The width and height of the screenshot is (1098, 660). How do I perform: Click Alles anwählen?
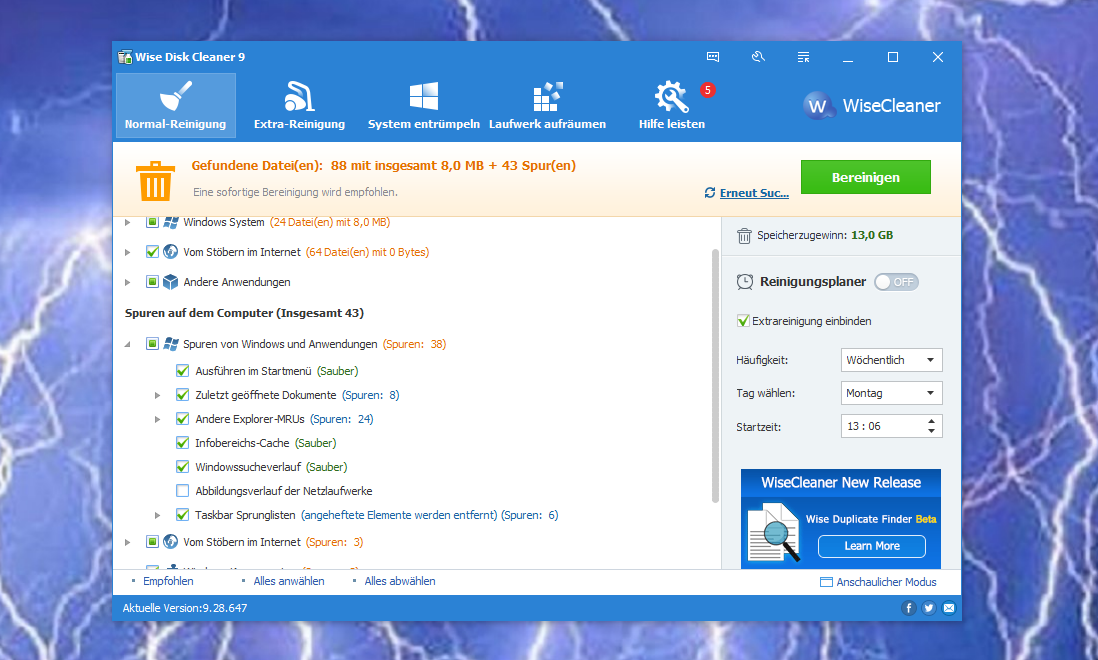[x=289, y=581]
